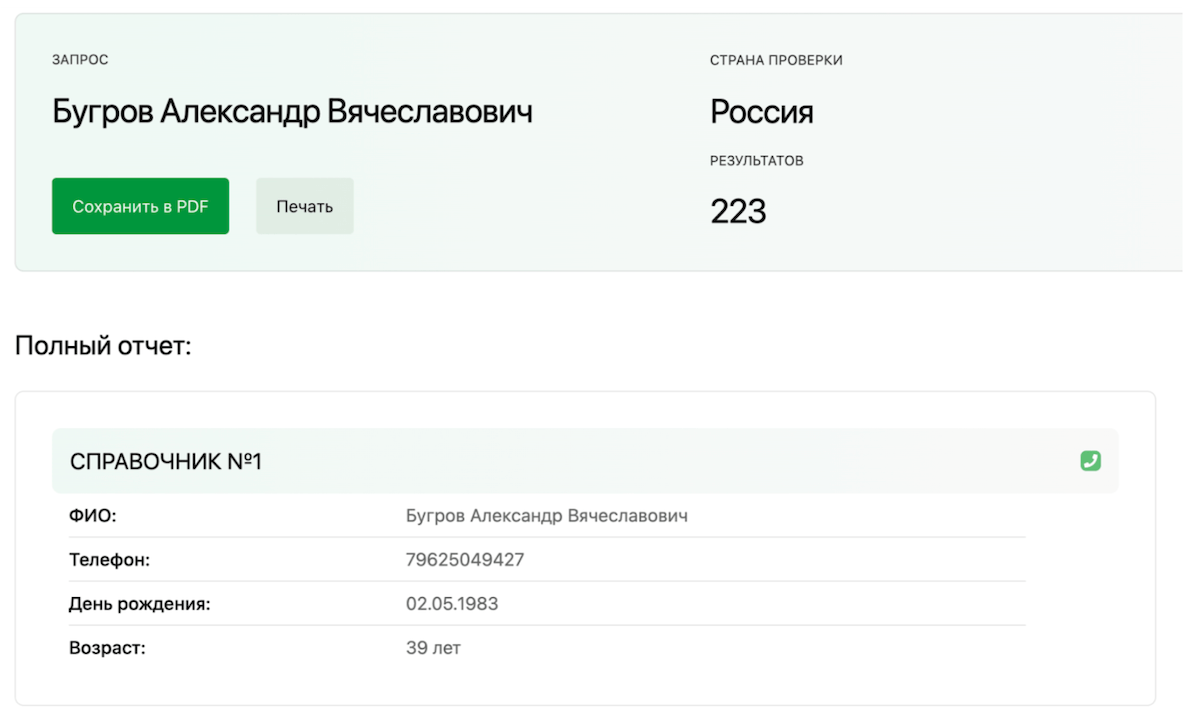Click the ФИО value in the table

547,516
